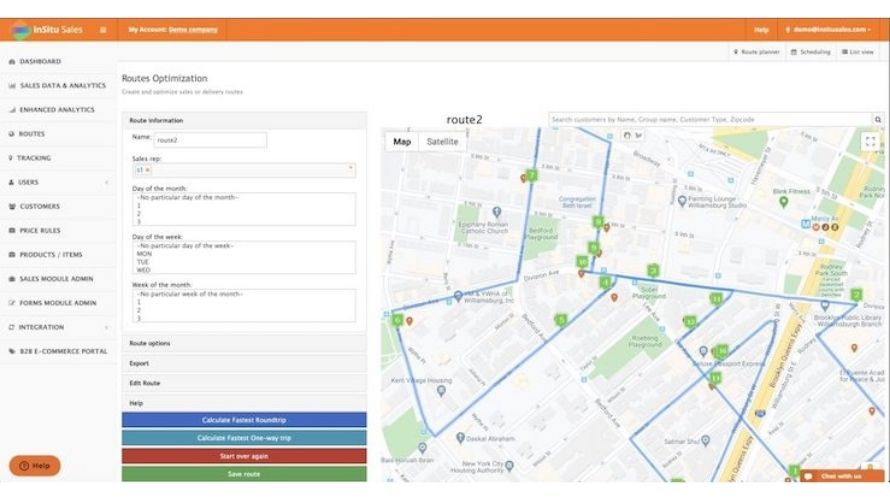Viewport: 890px width, 500px height.
Task: Click the route Name input field
Action: [210, 141]
